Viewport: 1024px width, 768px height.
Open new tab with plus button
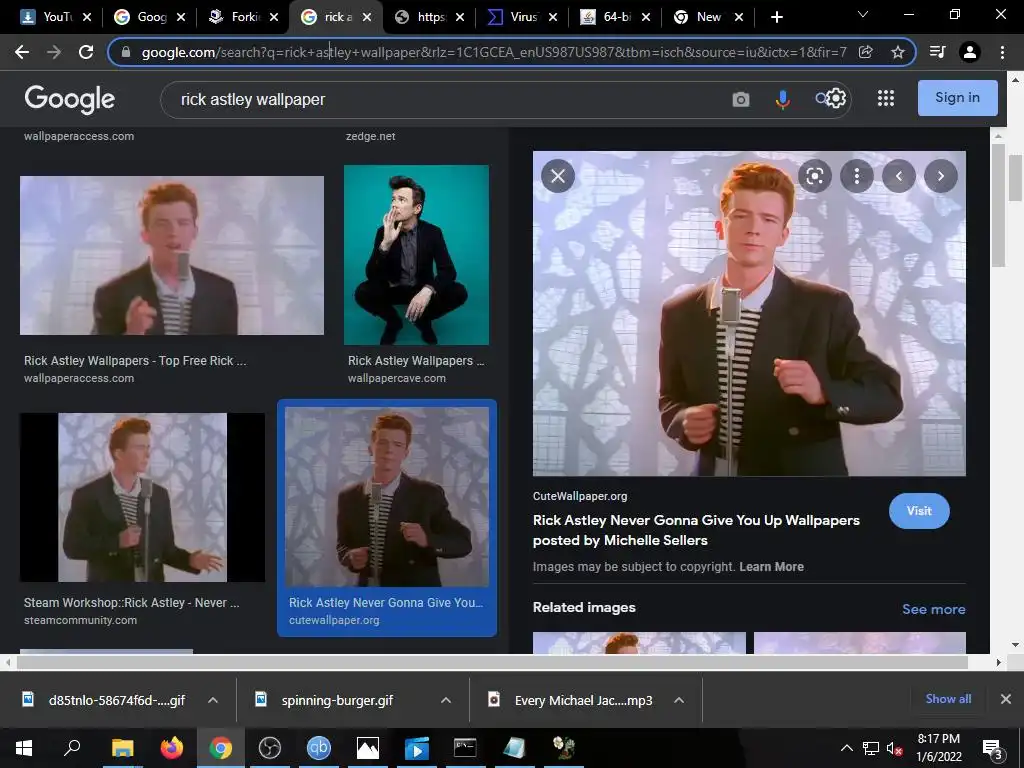coord(776,17)
